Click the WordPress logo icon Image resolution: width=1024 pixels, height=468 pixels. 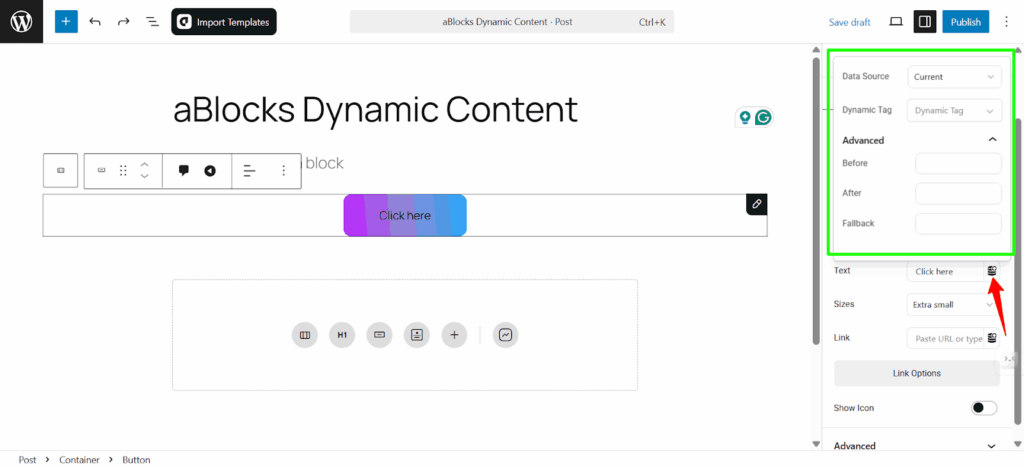click(22, 22)
